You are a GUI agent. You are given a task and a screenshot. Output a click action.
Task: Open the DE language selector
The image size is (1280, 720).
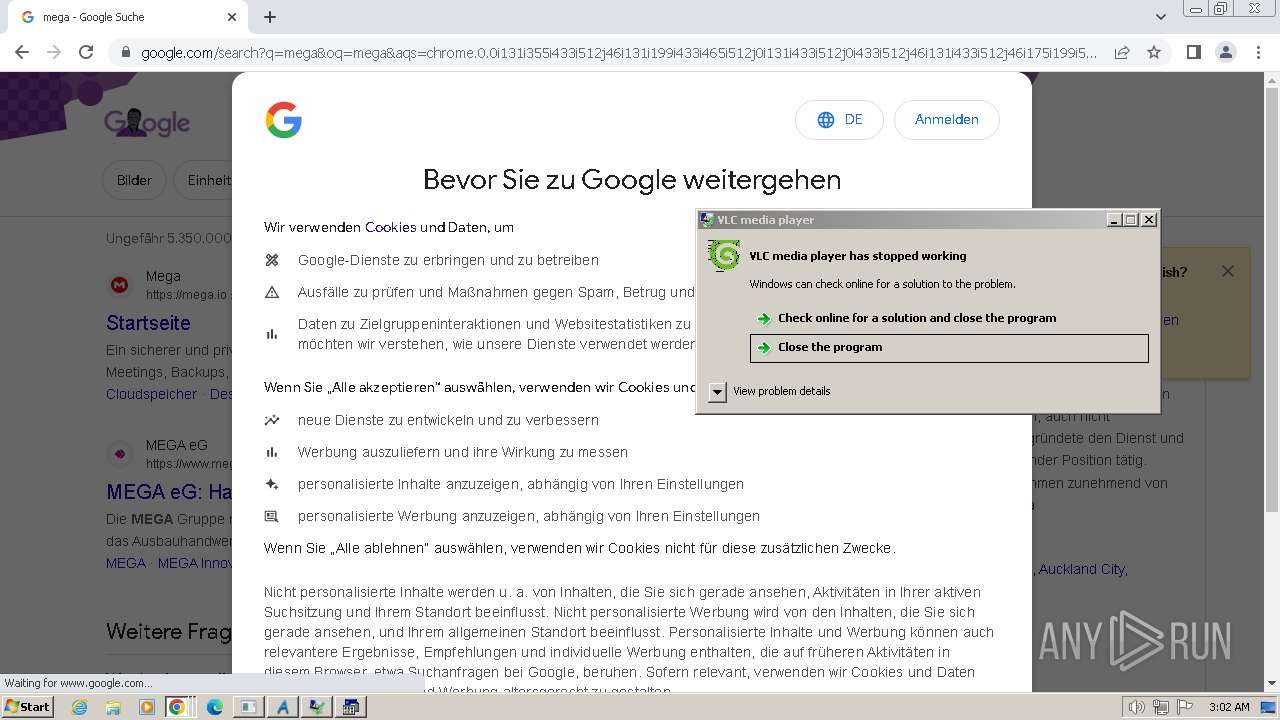pyautogui.click(x=839, y=120)
